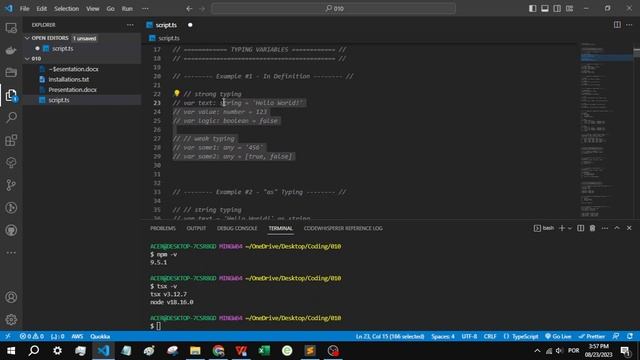This screenshot has height=360, width=640.
Task: Open the Source Control branch icon
Action: 11,185
